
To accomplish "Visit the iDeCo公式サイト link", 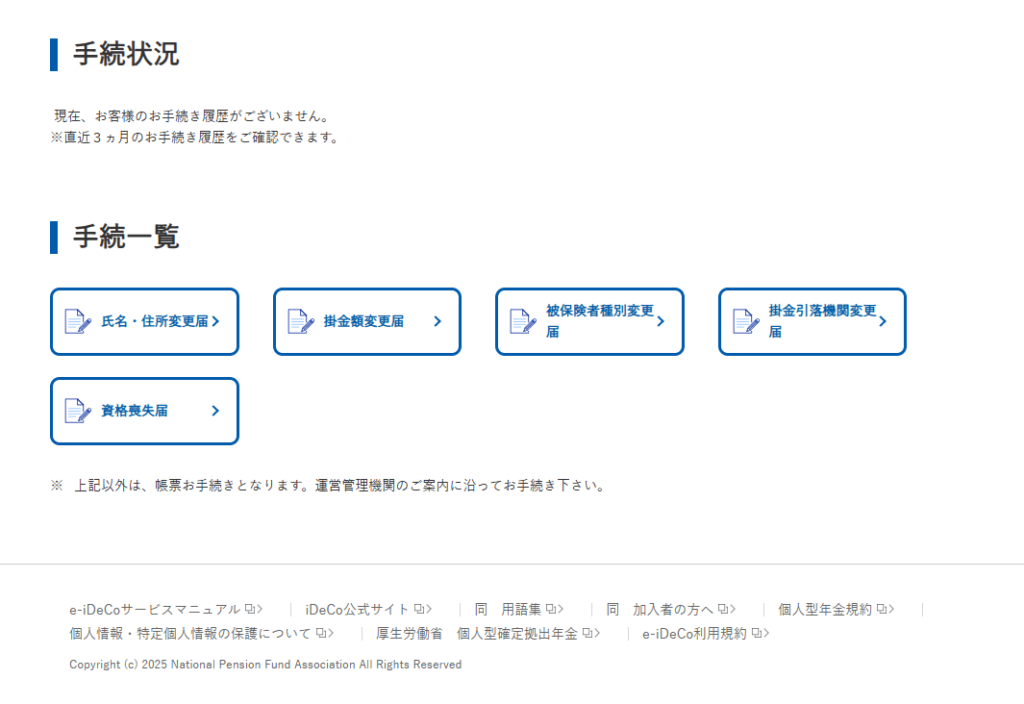I will (x=357, y=609).
